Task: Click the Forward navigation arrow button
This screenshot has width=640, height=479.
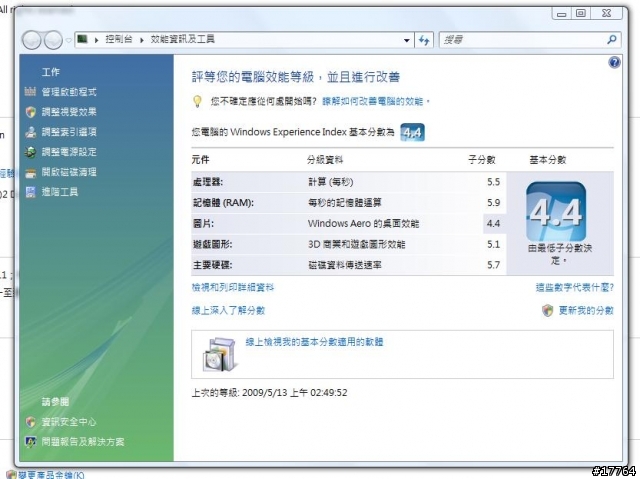Action: pos(53,40)
